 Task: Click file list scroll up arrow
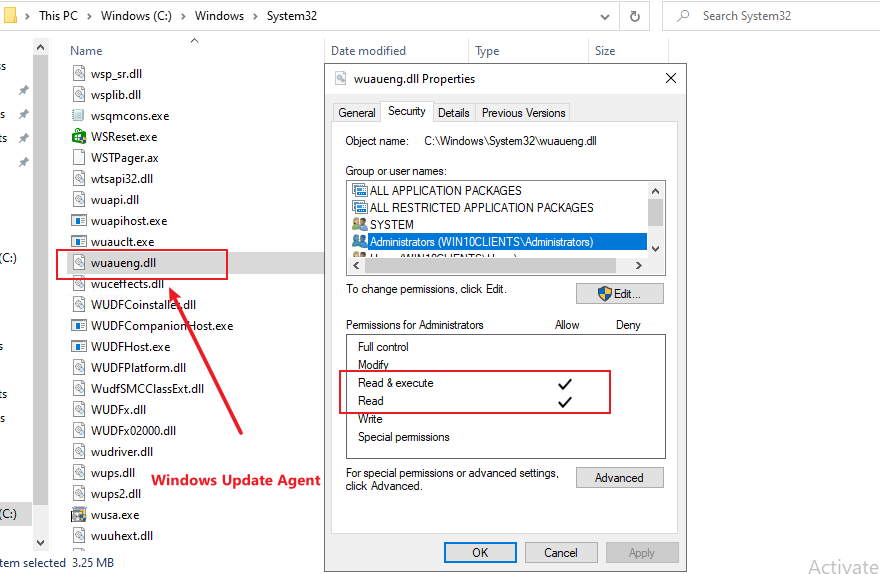[x=40, y=48]
